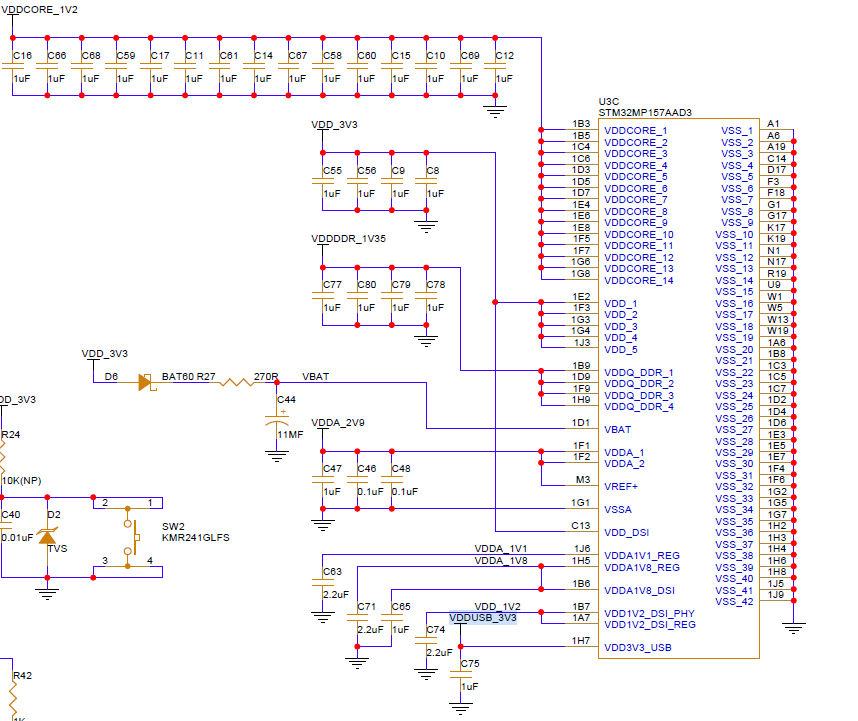Select pin number C13 on U3C

[581, 525]
